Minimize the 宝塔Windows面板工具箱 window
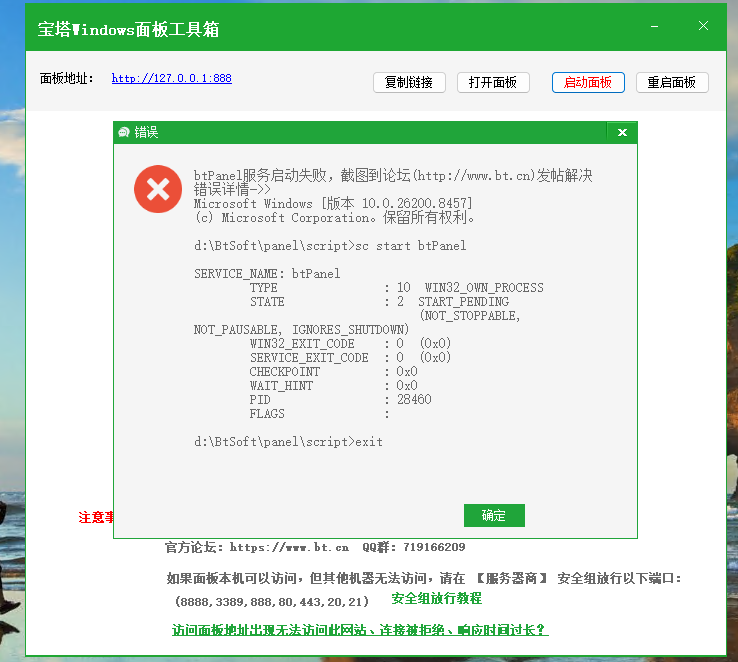738x662 pixels. pyautogui.click(x=654, y=26)
